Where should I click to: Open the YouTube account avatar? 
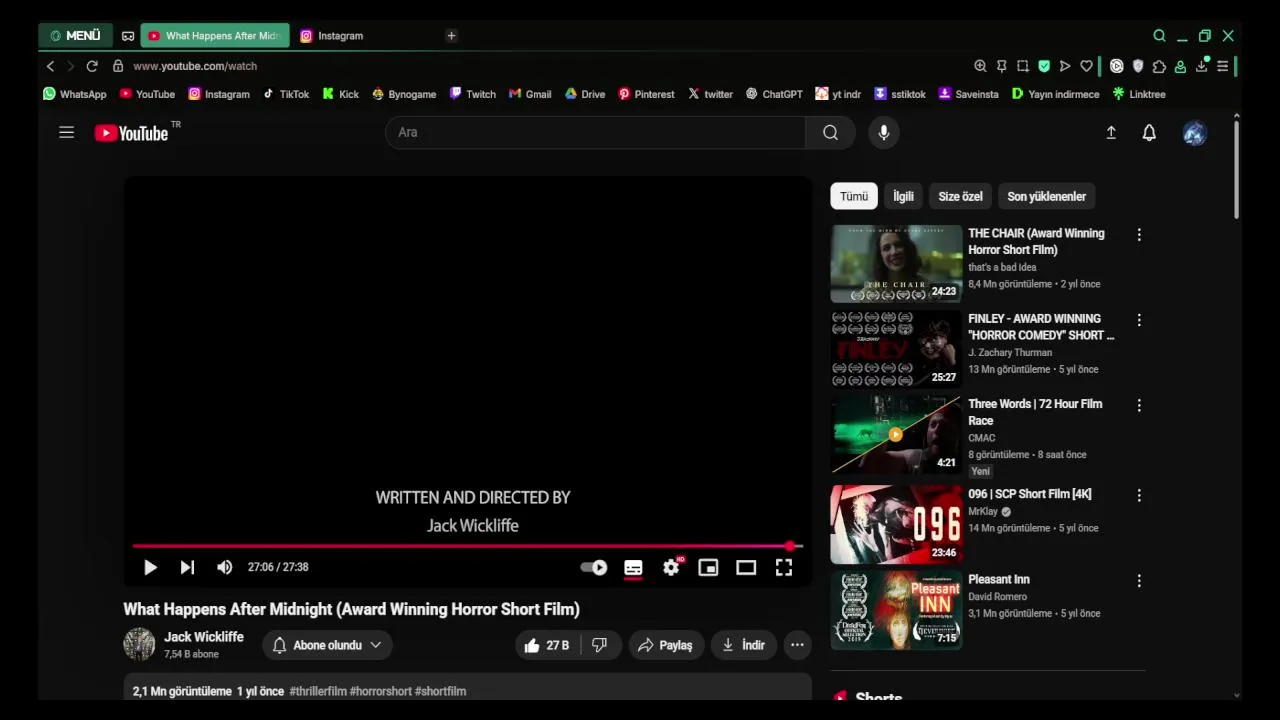coord(1194,133)
